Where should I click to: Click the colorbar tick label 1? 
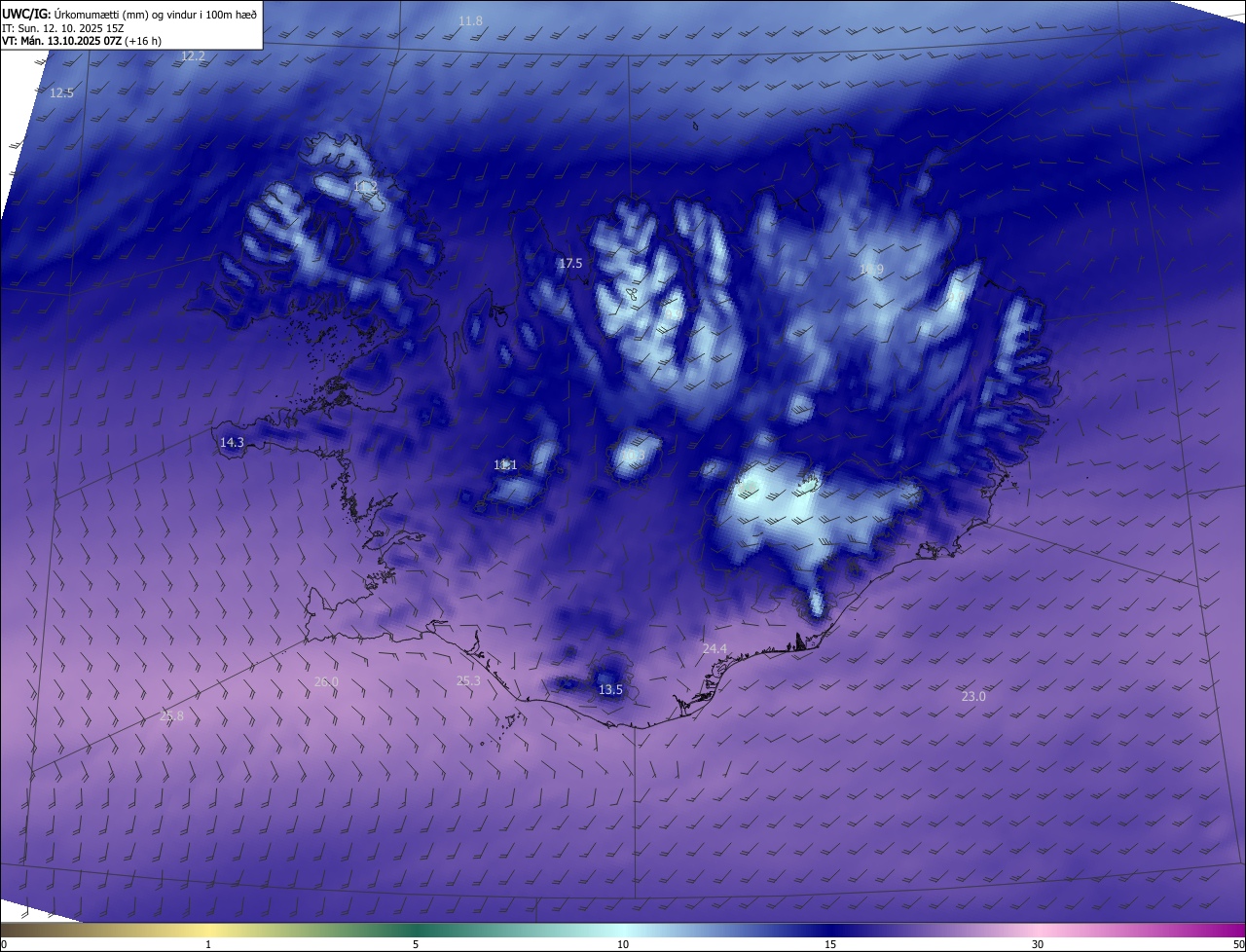[x=208, y=945]
